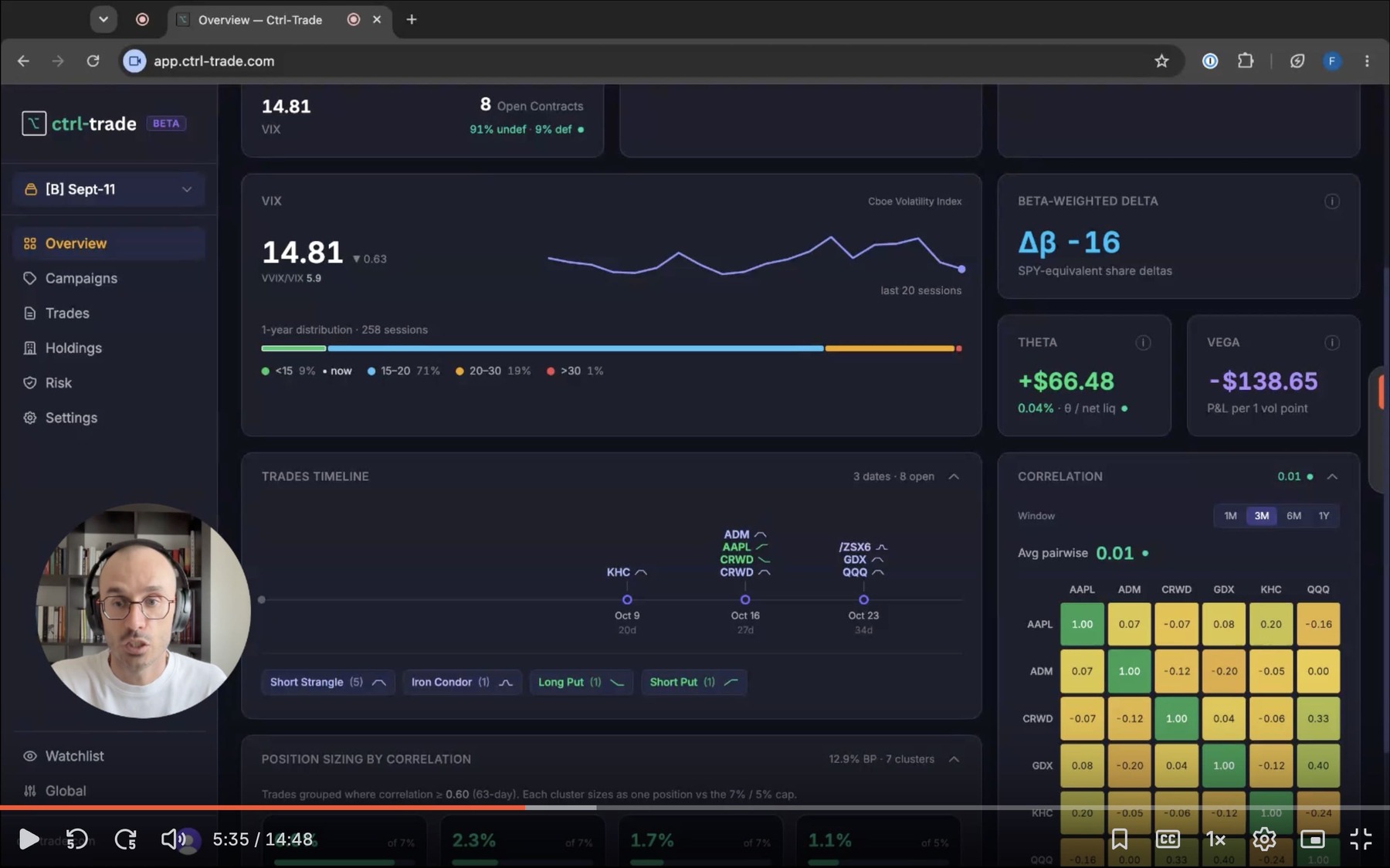Play the video
Screen dimensions: 1390x868
[x=29, y=839]
